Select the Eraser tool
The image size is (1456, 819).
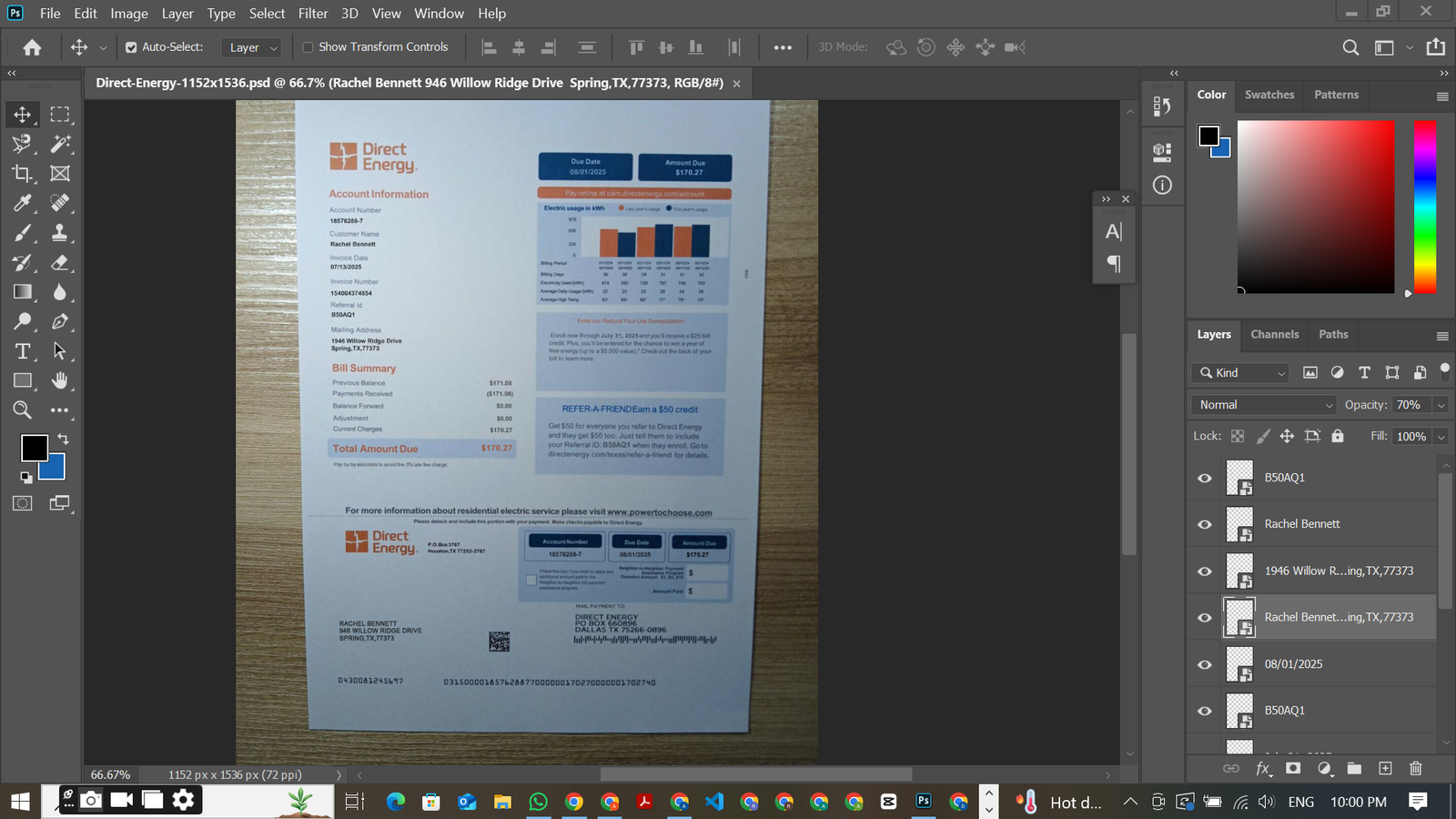point(60,263)
